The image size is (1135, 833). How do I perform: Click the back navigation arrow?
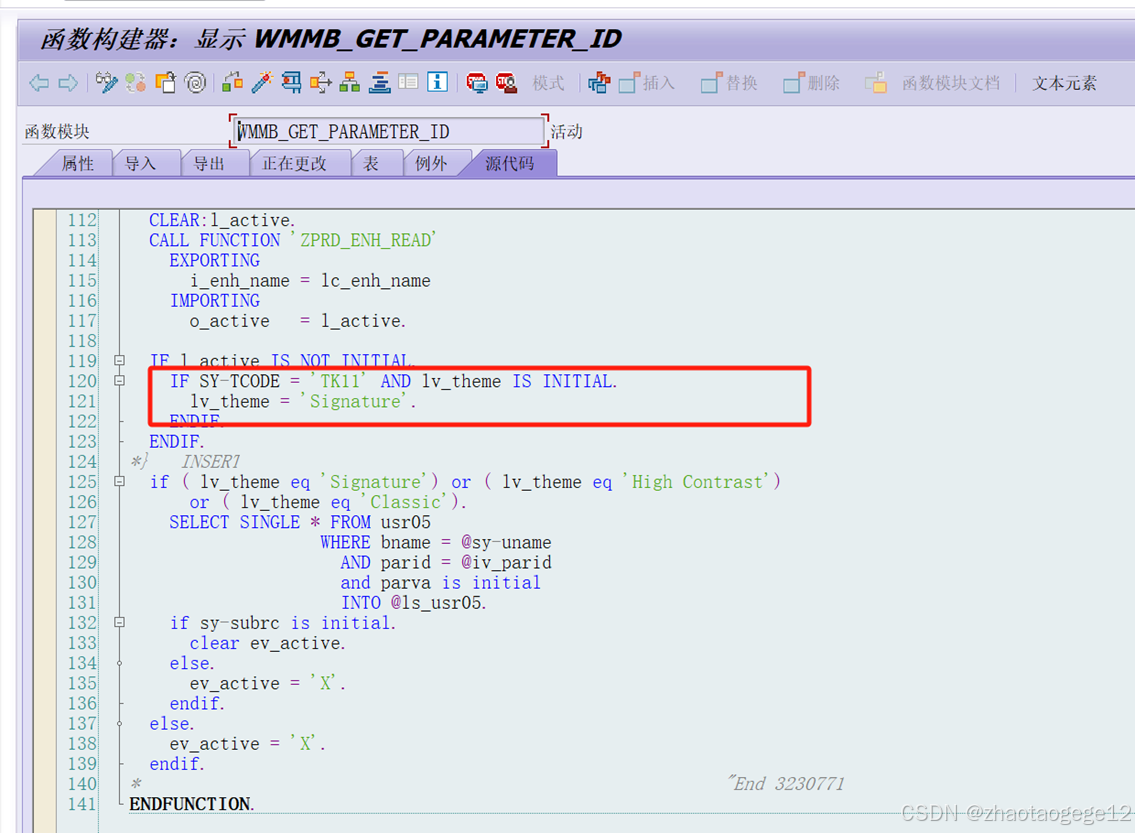[37, 83]
